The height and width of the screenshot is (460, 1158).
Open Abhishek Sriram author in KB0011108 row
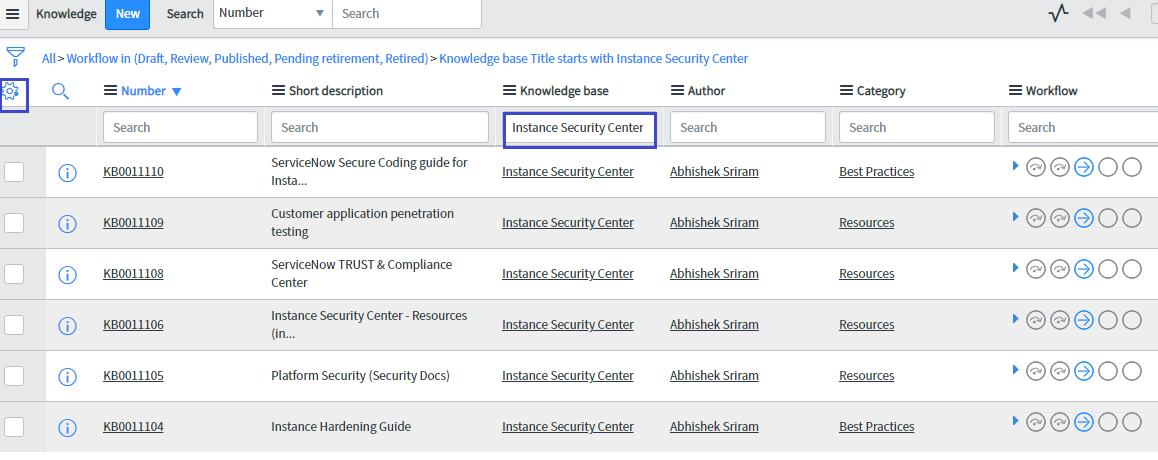point(714,274)
